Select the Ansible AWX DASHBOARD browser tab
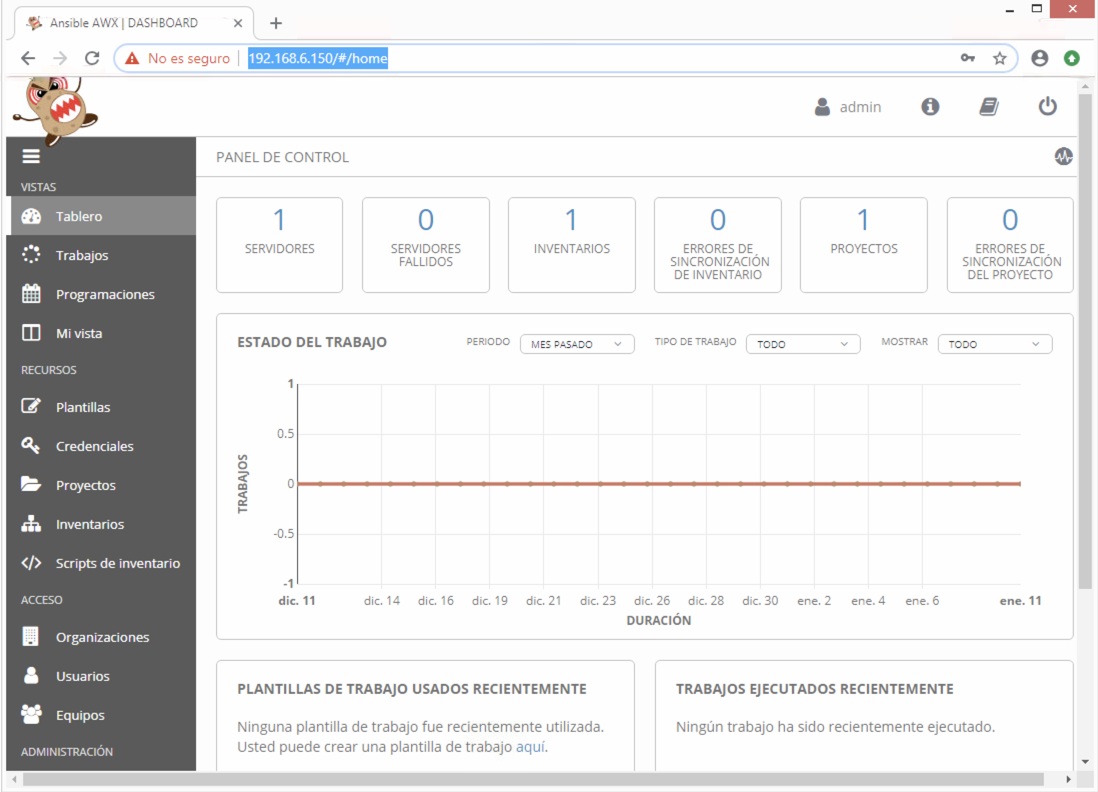1098x792 pixels. 134,23
